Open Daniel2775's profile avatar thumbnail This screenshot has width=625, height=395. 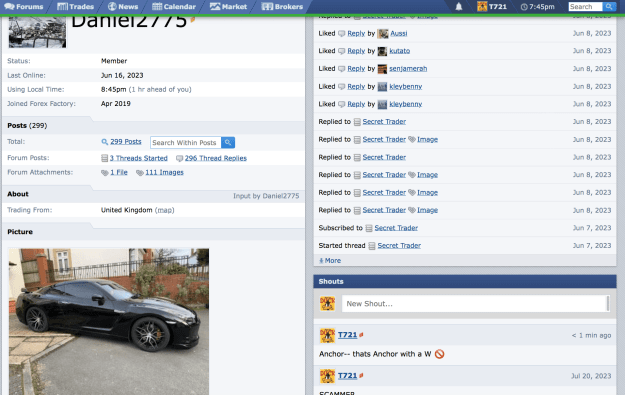click(37, 32)
